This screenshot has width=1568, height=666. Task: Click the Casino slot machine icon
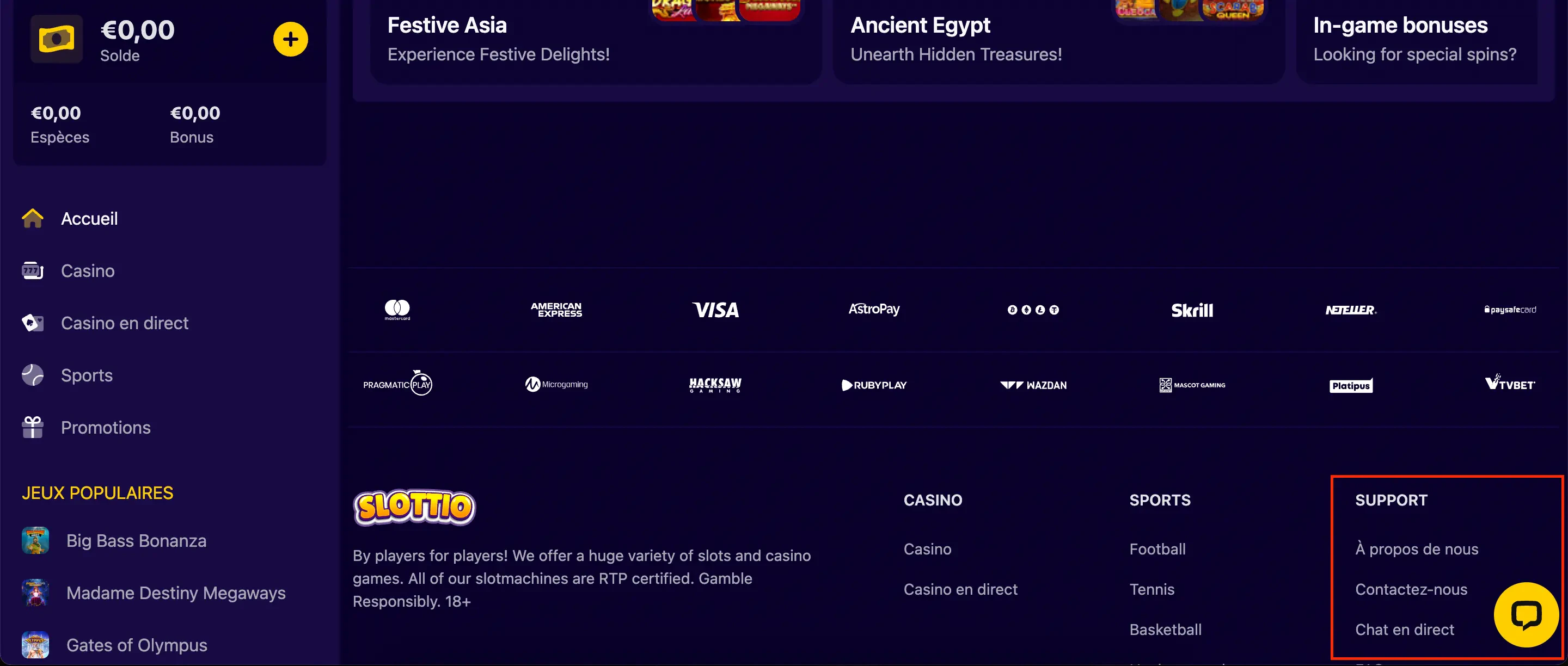click(33, 270)
